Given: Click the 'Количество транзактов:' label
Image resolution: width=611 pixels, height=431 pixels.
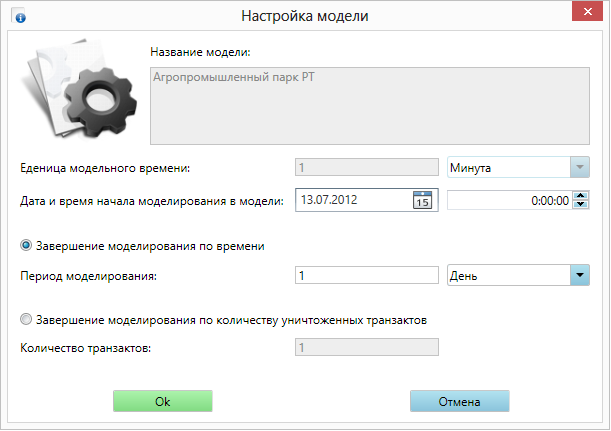Looking at the screenshot, I should [x=86, y=348].
